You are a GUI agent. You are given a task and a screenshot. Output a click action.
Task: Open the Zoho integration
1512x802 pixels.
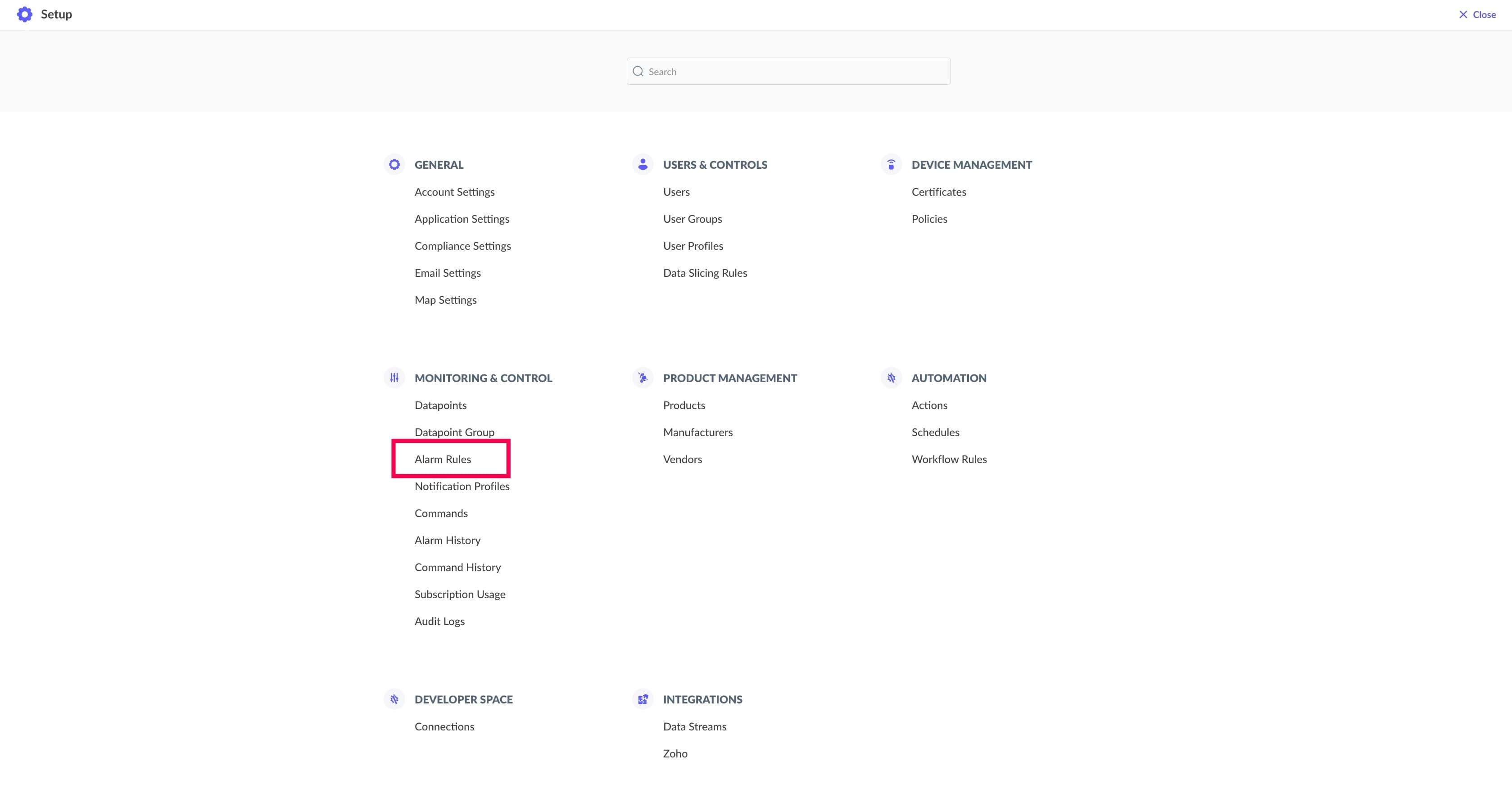pyautogui.click(x=675, y=753)
